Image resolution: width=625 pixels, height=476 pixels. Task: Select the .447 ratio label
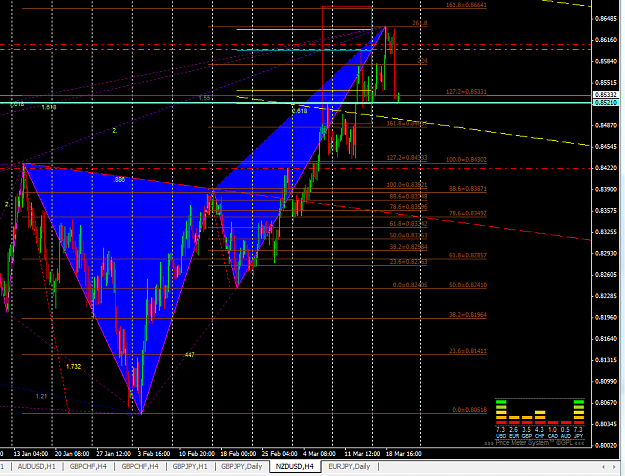tap(189, 355)
